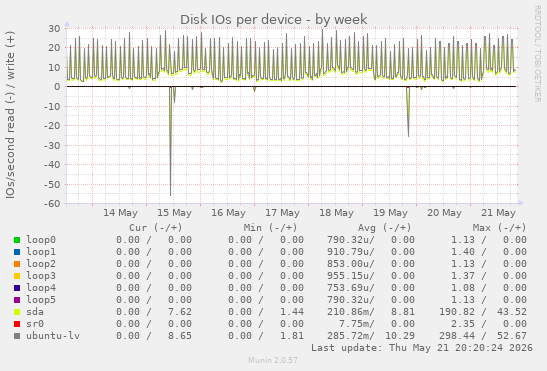Click the 19 May axis label

(x=390, y=213)
